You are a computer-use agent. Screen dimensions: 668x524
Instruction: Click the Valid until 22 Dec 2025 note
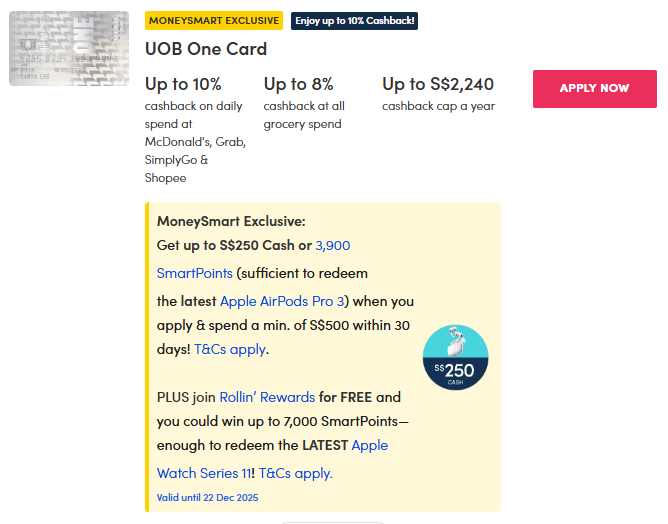(x=208, y=497)
